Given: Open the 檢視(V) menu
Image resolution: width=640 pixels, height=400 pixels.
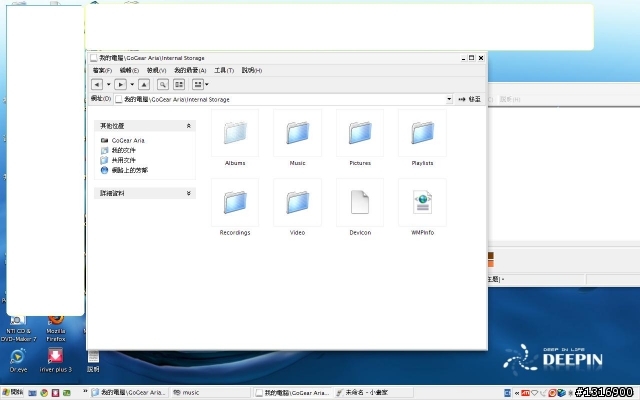Looking at the screenshot, I should pyautogui.click(x=156, y=70).
